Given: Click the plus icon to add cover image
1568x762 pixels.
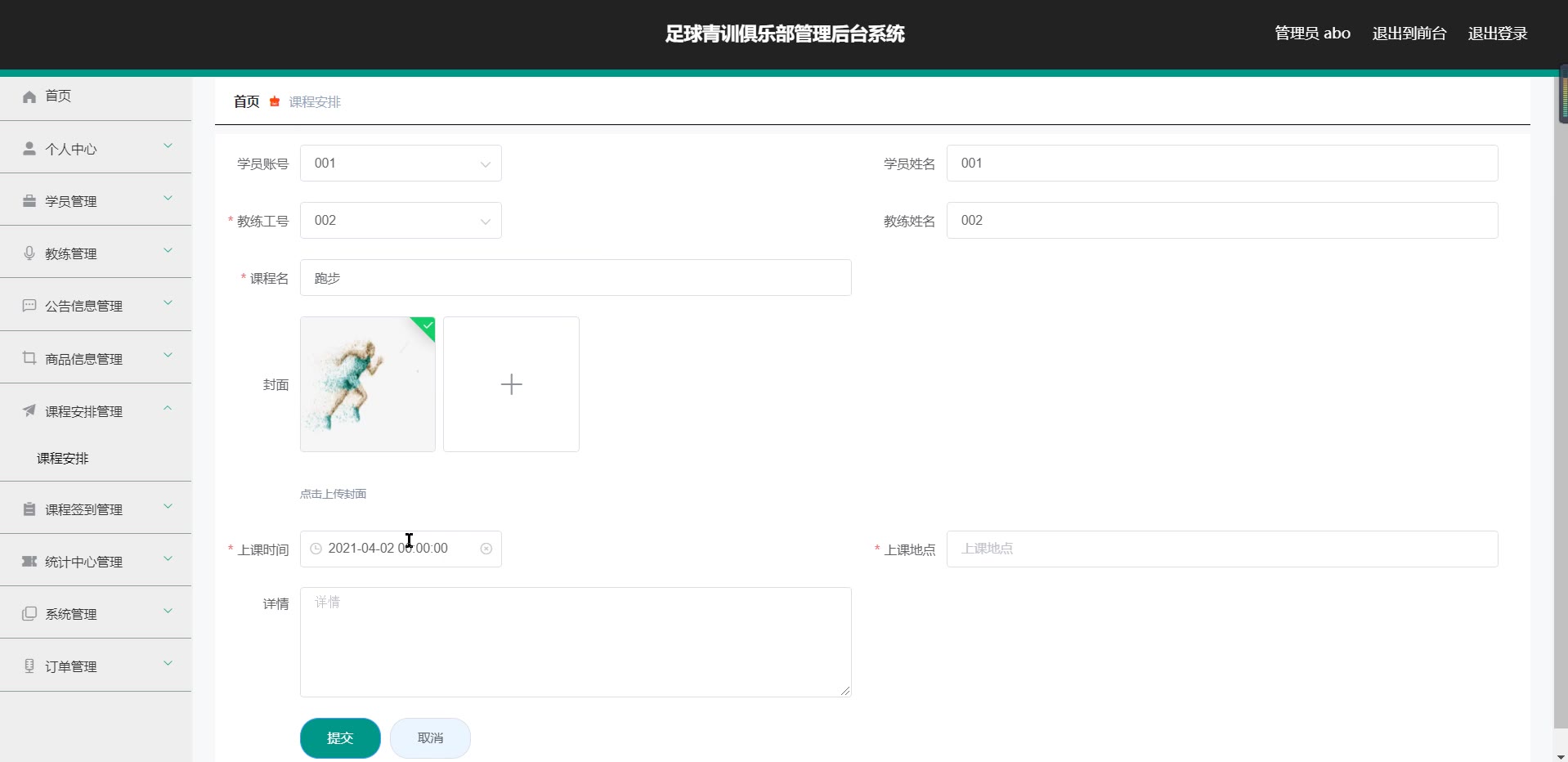Looking at the screenshot, I should [x=511, y=384].
